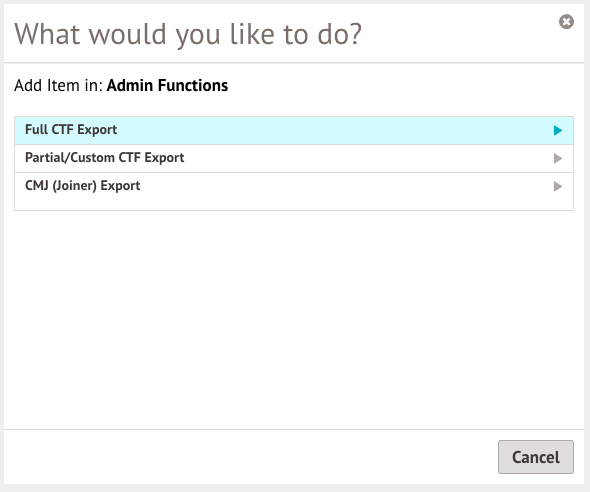590x492 pixels.
Task: Cancel the Add Item dialog
Action: click(x=536, y=457)
